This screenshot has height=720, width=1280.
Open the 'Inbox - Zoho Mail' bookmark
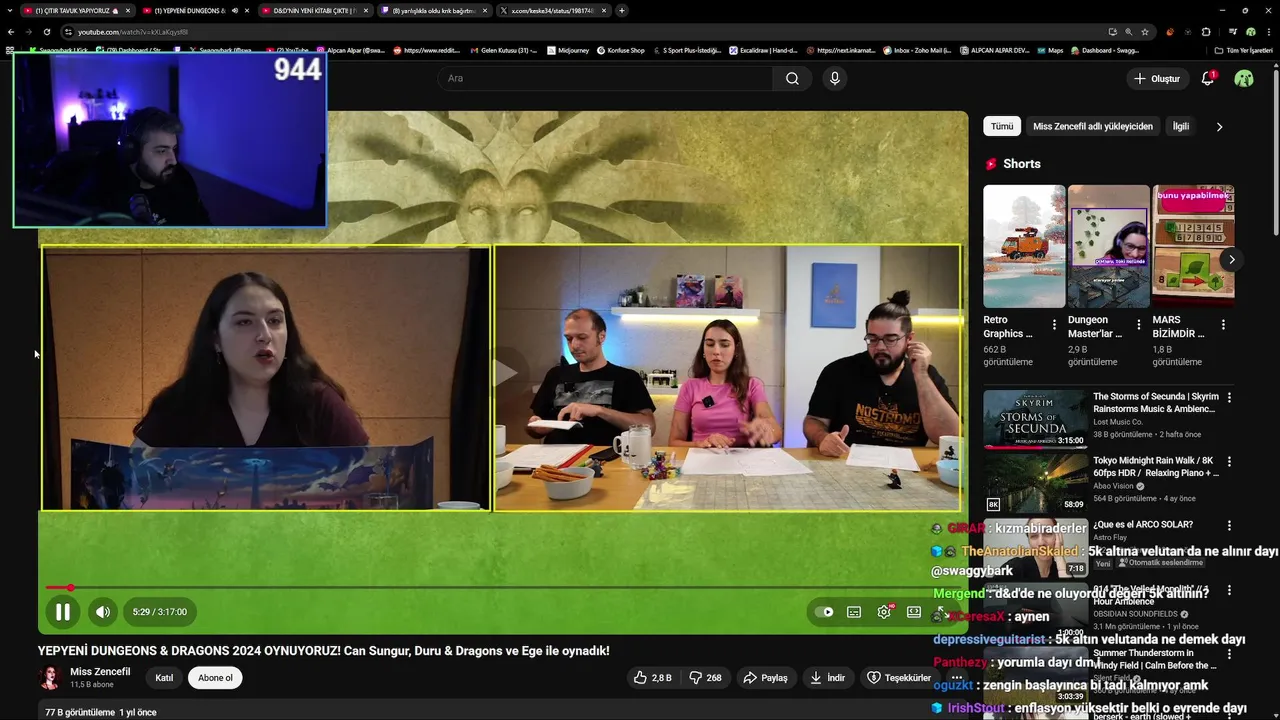coord(917,50)
